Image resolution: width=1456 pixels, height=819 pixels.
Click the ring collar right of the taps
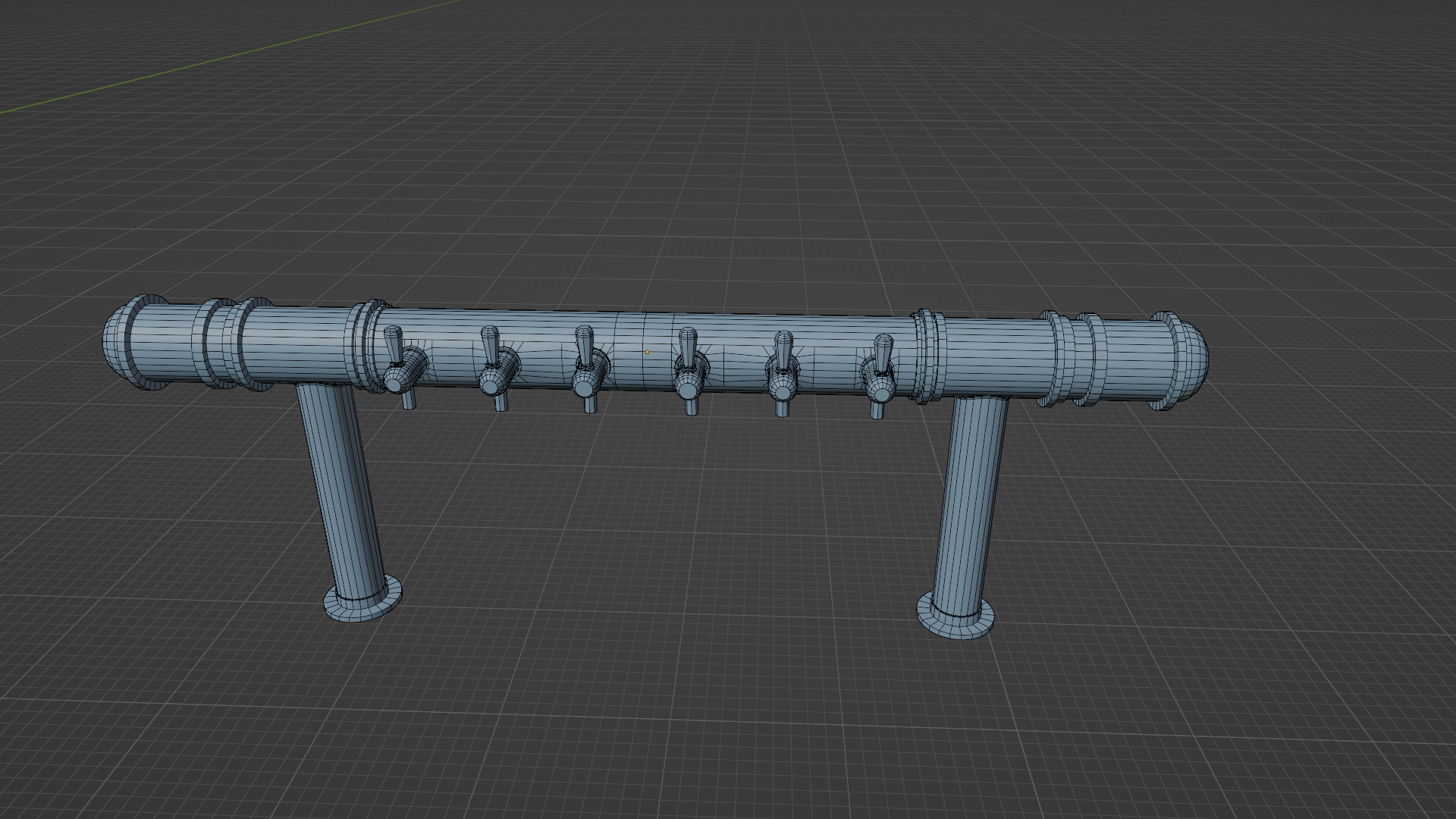click(927, 356)
